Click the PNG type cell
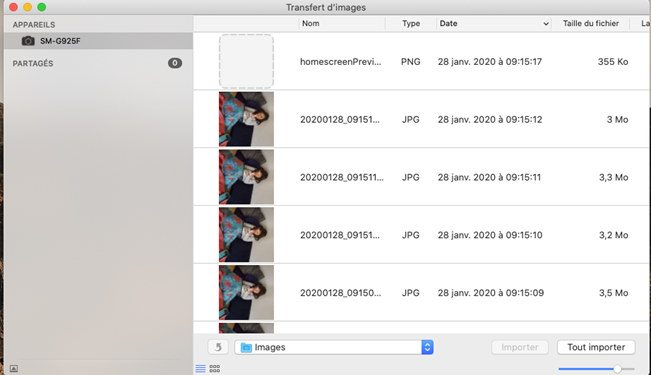651x375 pixels. tap(411, 62)
